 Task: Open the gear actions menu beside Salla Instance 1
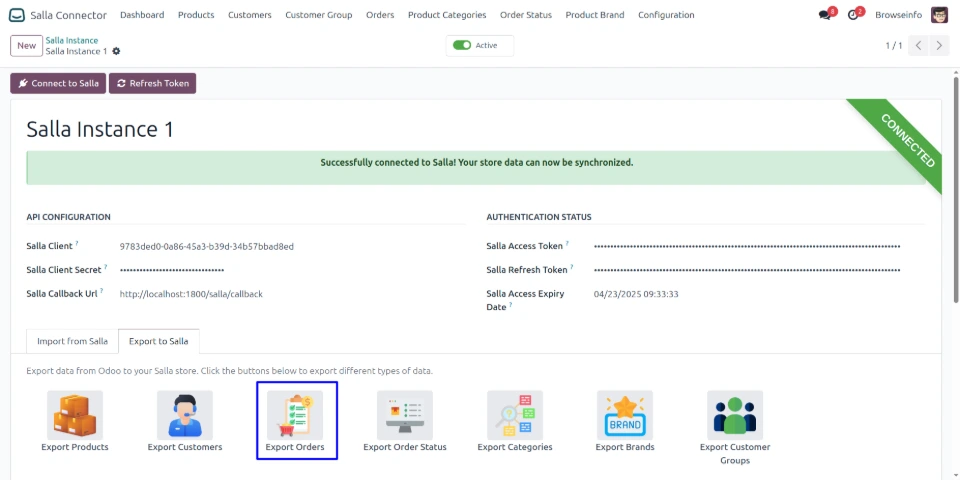coord(117,51)
